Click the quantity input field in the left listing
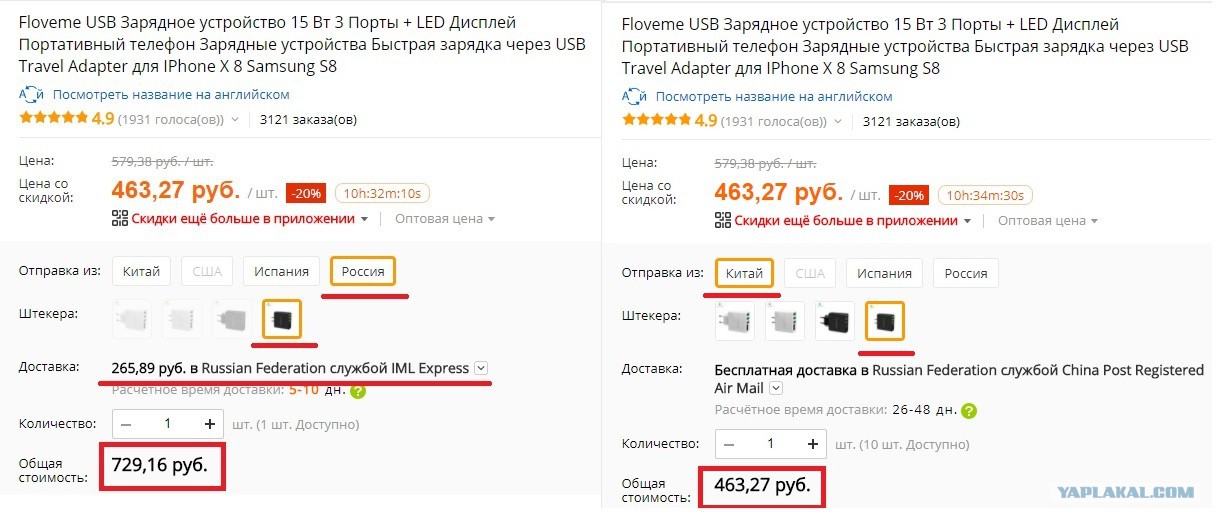This screenshot has width=1220, height=522. (x=167, y=424)
